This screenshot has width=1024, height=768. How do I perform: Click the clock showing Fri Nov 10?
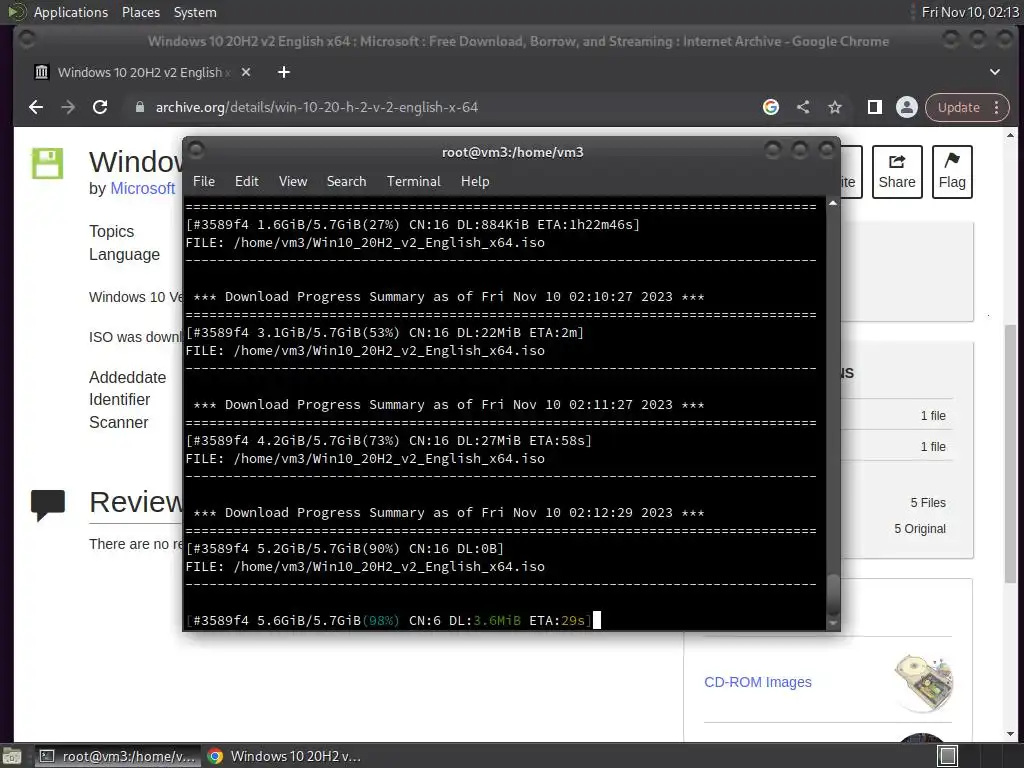pyautogui.click(x=970, y=12)
